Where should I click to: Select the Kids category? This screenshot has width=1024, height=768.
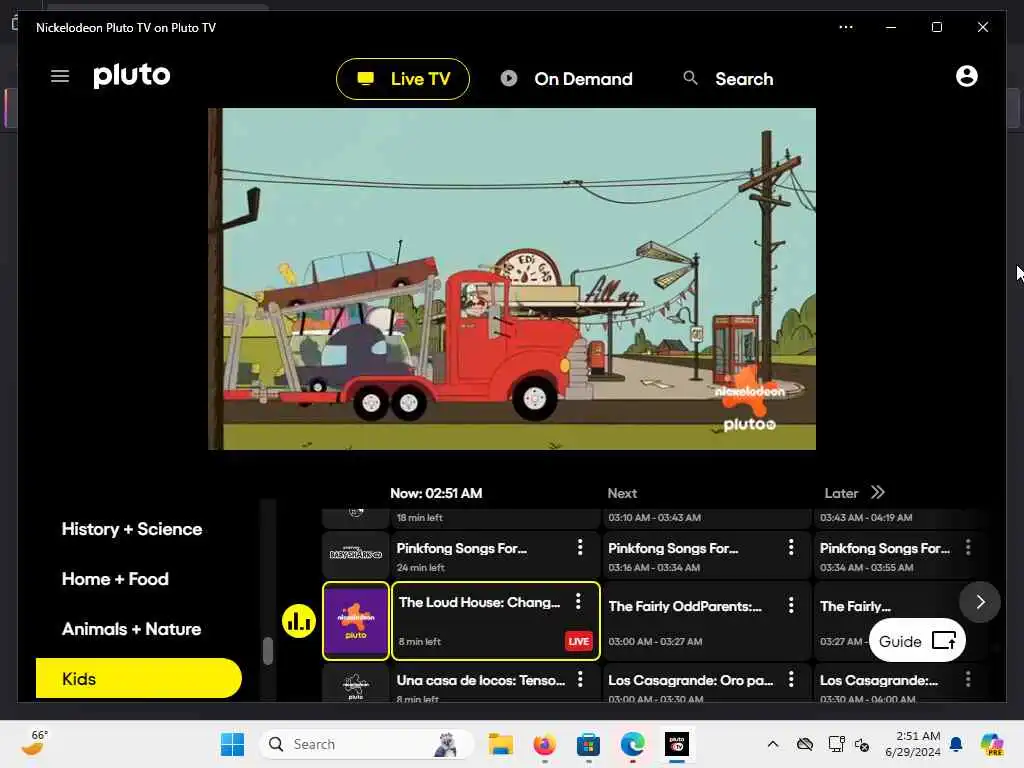pyautogui.click(x=138, y=679)
